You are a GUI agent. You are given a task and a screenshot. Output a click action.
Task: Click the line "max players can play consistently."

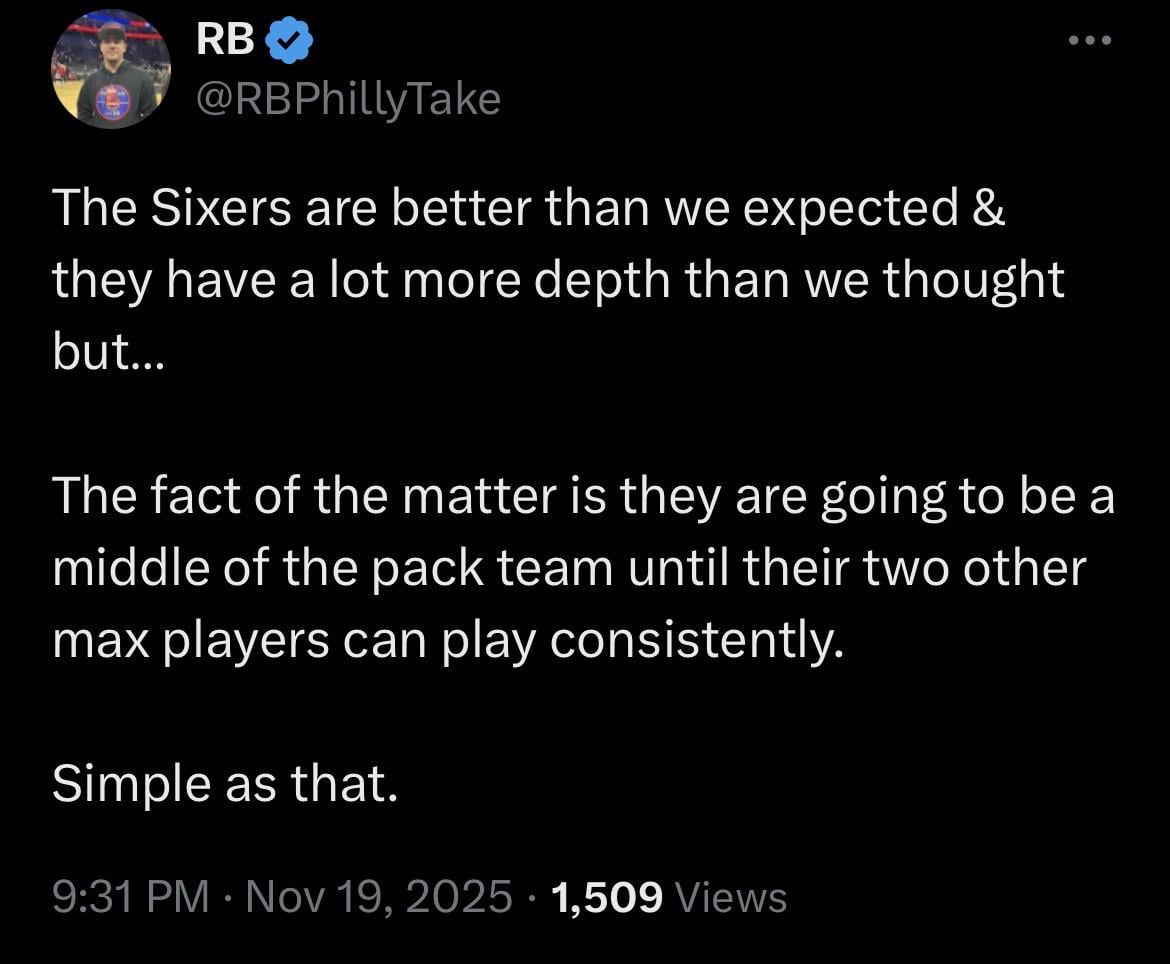[442, 640]
